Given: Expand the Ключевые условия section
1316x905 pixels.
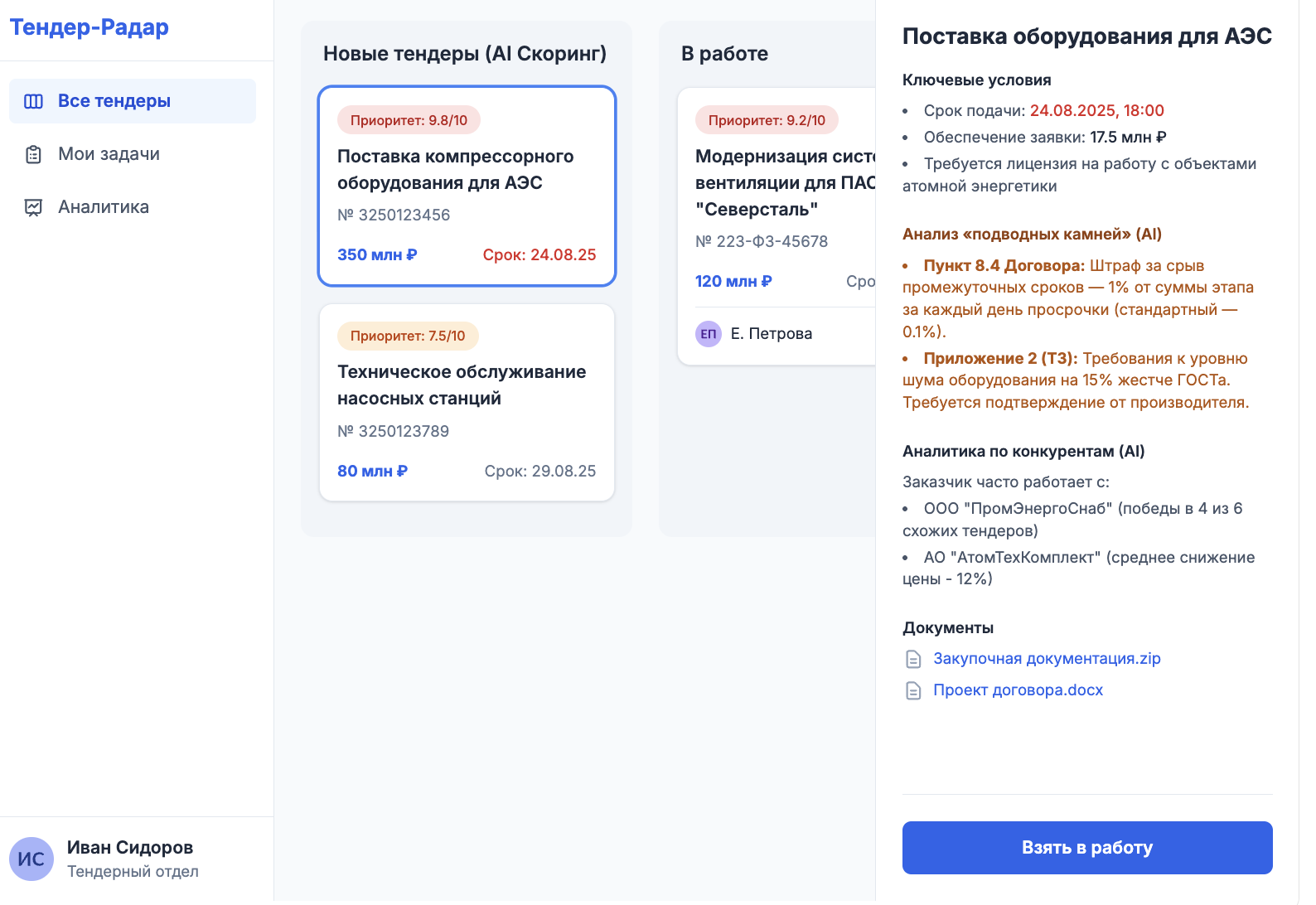Looking at the screenshot, I should click(976, 80).
